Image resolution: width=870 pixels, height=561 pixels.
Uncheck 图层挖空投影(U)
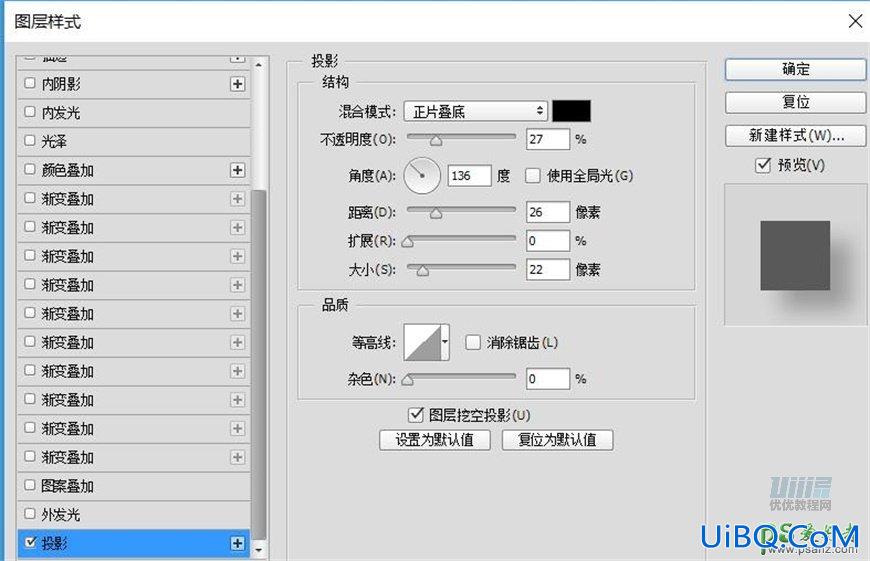416,415
